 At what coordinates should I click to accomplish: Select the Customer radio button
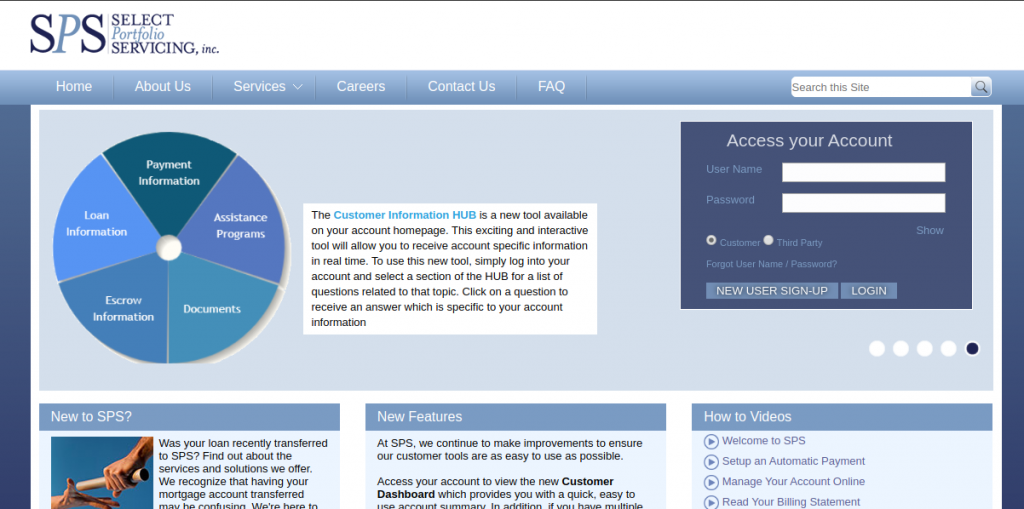pyautogui.click(x=711, y=240)
